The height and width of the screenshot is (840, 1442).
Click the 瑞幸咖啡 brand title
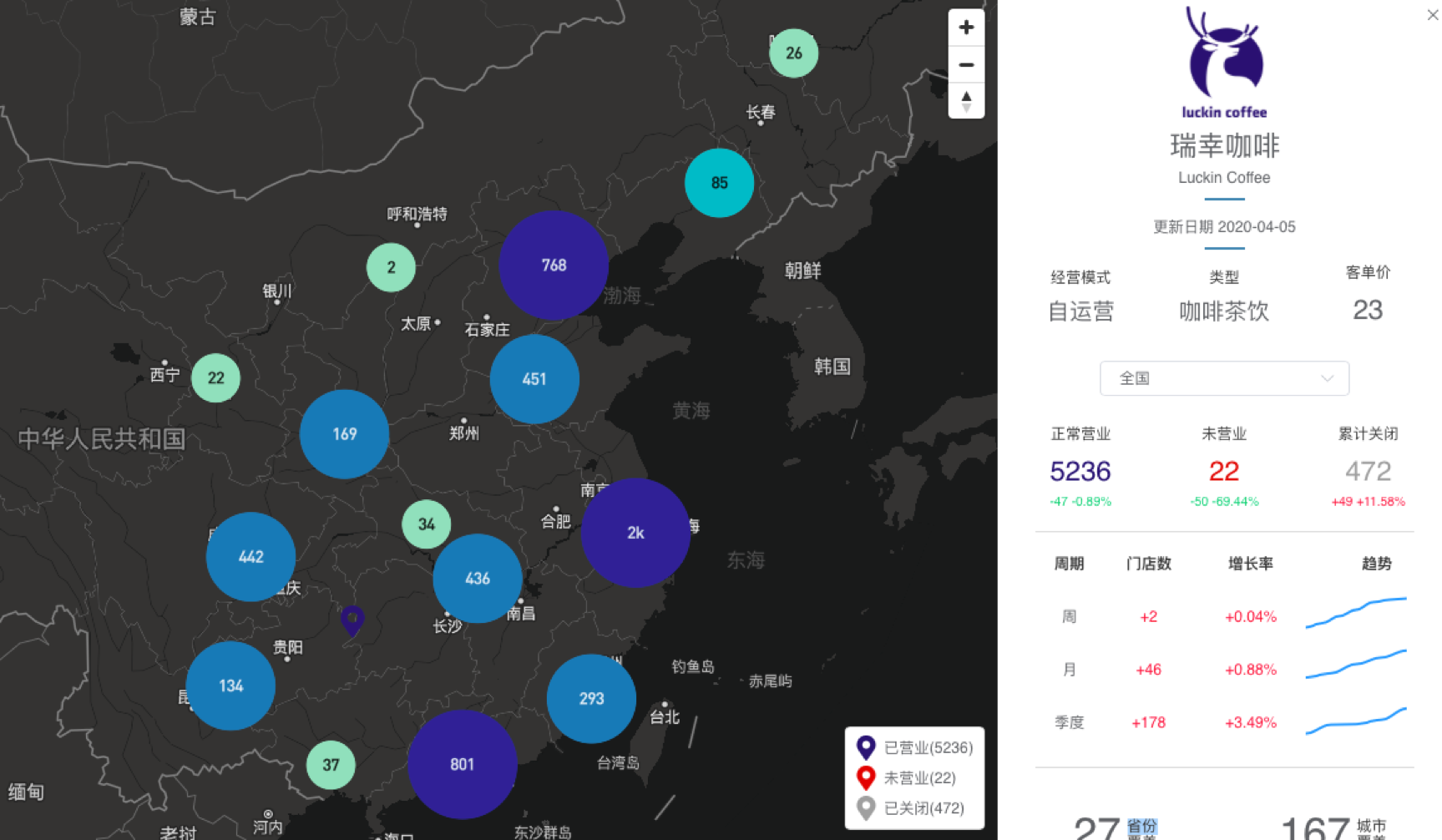tap(1224, 146)
